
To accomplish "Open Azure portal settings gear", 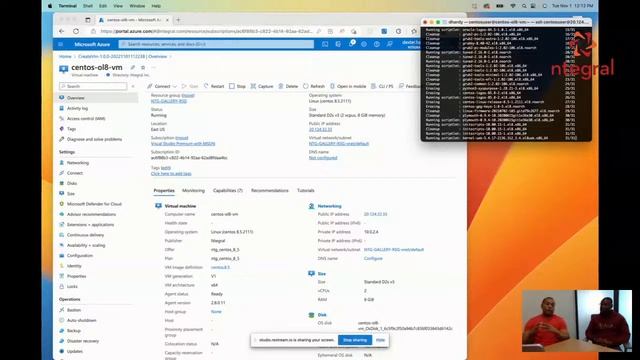I will click(364, 44).
